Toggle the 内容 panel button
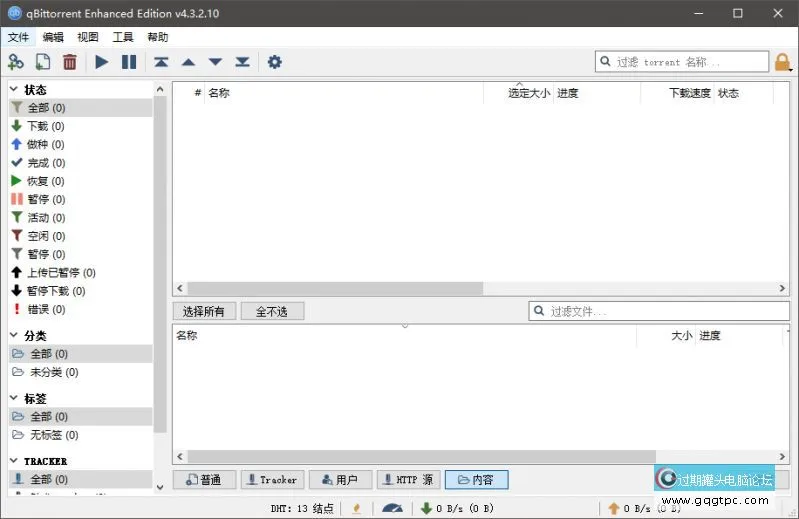This screenshot has height=519, width=799. [476, 480]
